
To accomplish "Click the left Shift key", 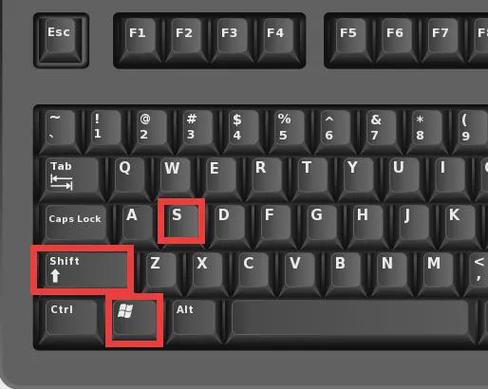I will point(82,270).
